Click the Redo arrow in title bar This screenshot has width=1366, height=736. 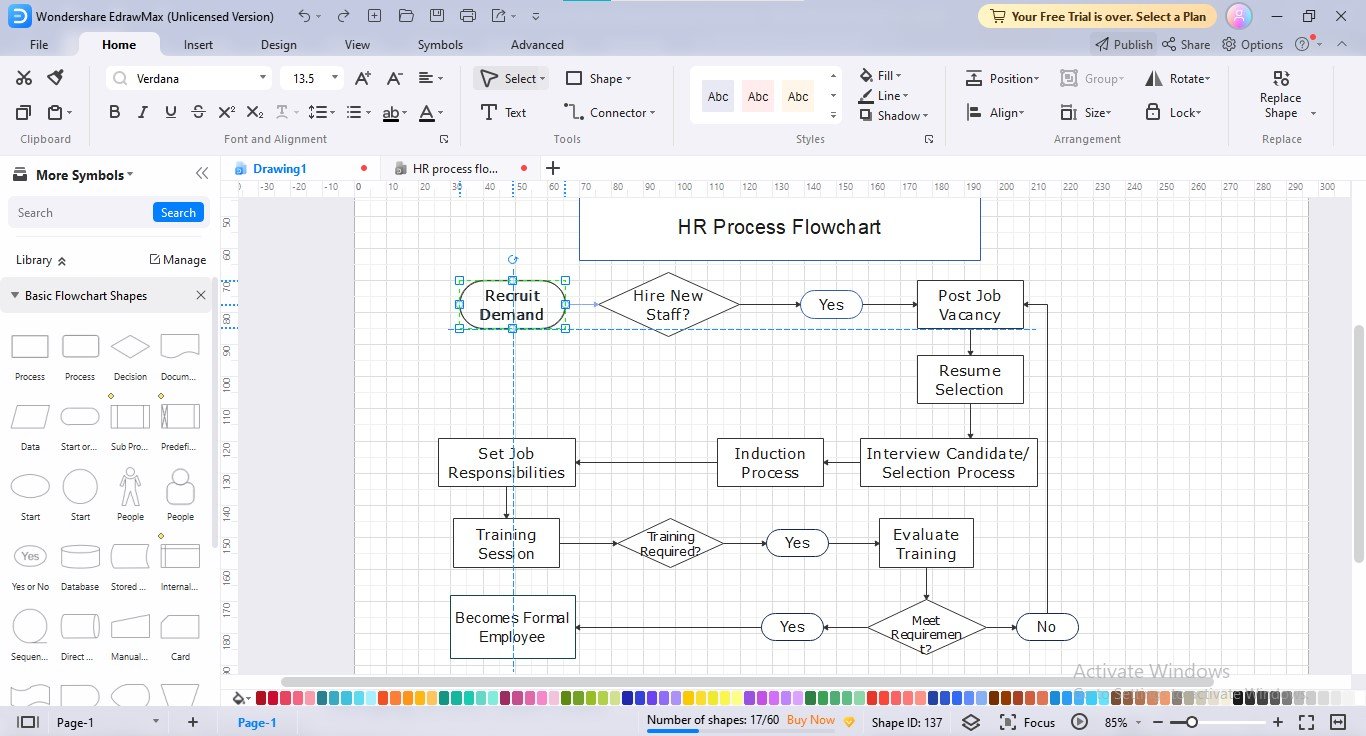[343, 16]
